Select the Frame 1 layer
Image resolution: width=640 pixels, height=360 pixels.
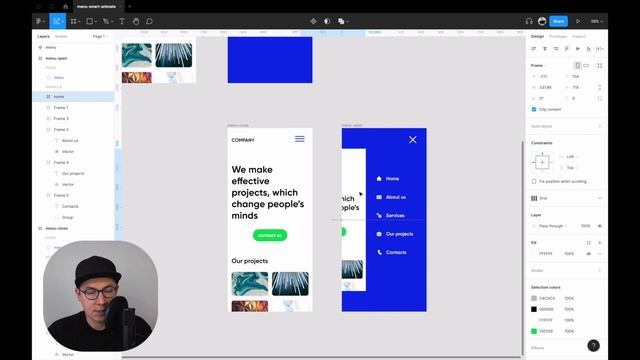(61, 107)
